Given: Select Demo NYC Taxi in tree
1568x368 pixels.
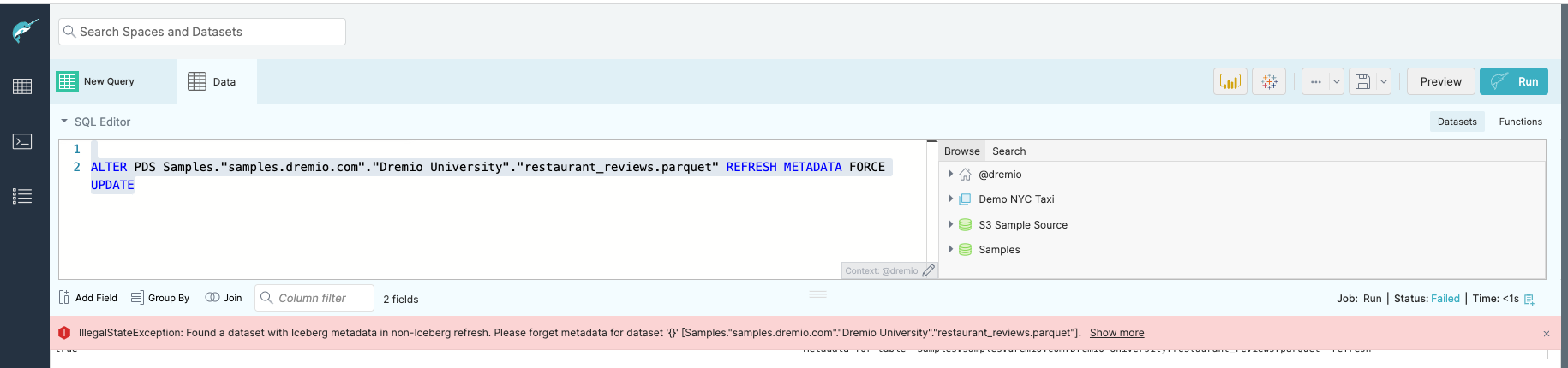Looking at the screenshot, I should click(x=1016, y=199).
